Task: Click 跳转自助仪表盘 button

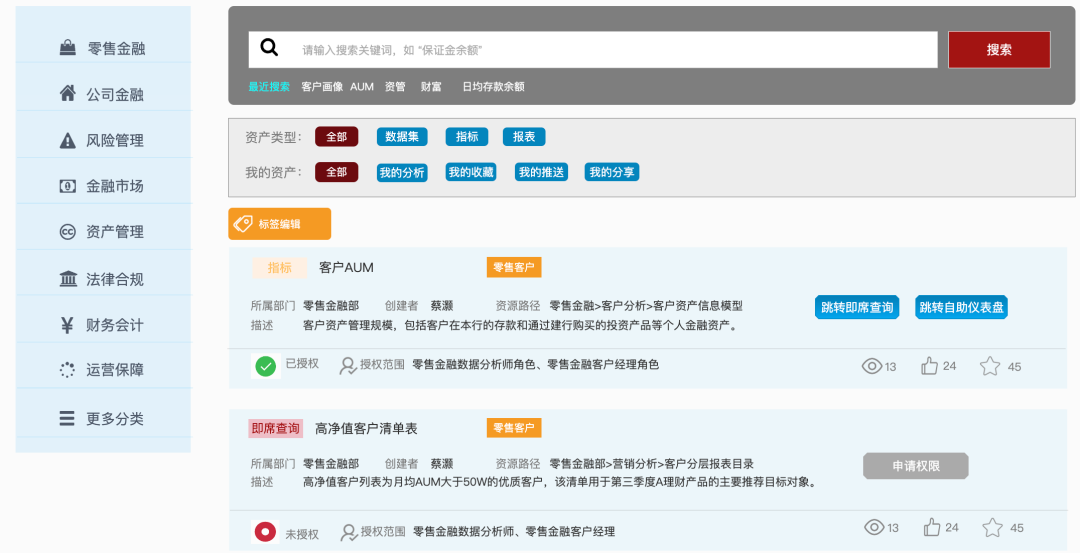Action: 962,307
